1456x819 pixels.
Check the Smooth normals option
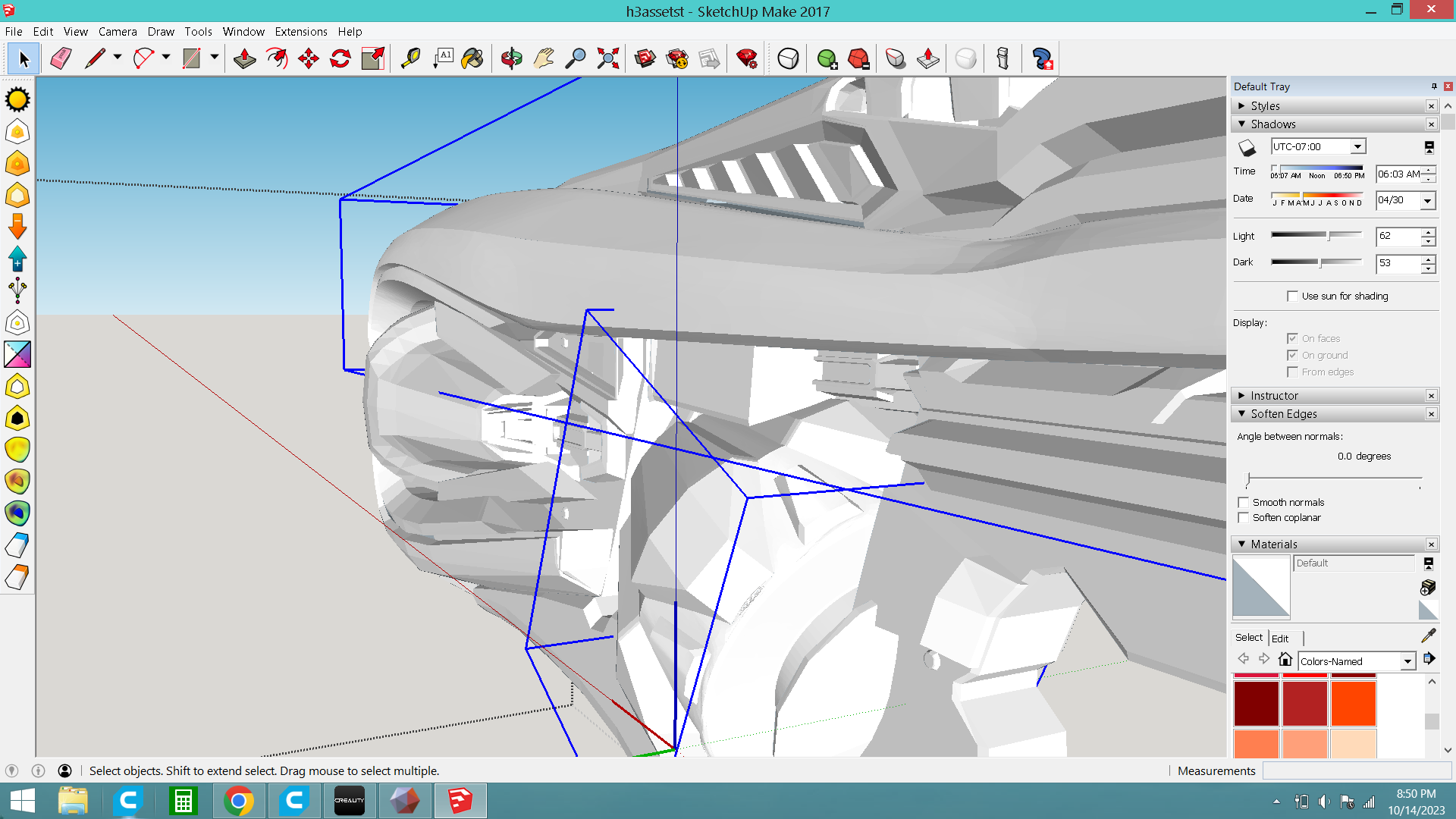click(1243, 502)
